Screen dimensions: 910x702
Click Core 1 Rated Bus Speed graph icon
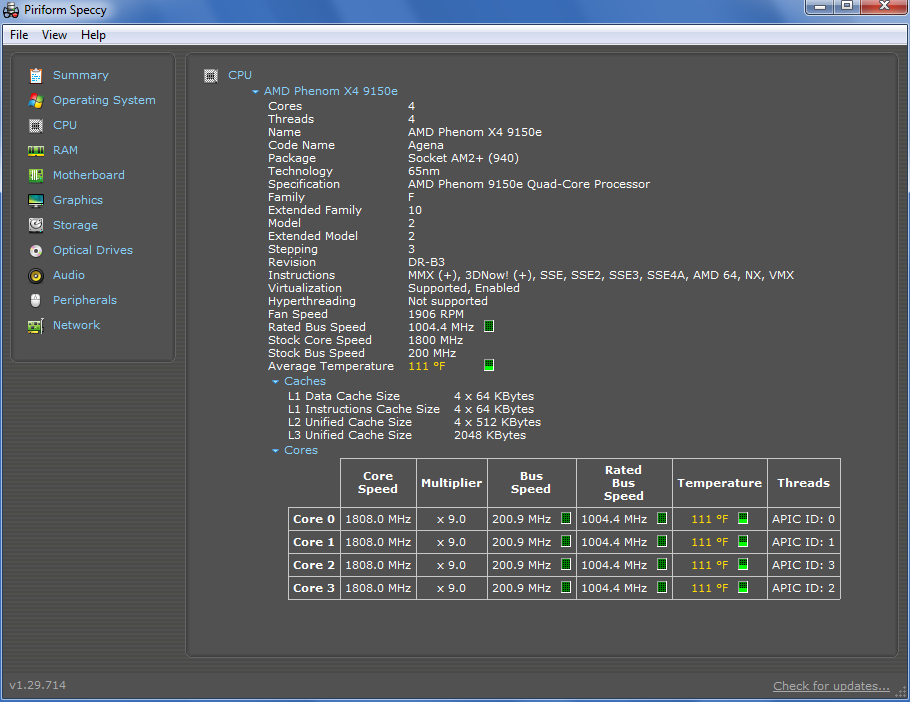tap(662, 541)
